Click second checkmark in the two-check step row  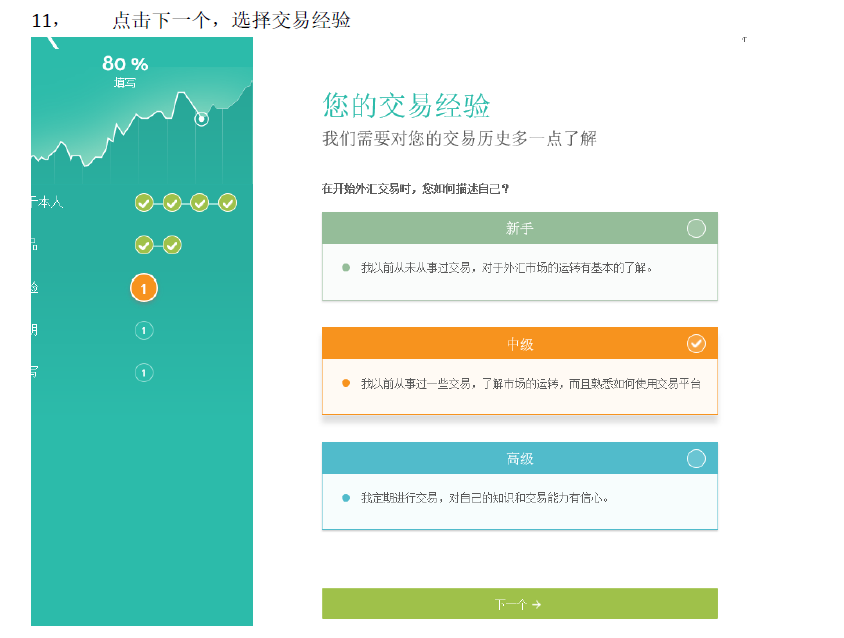click(x=172, y=245)
